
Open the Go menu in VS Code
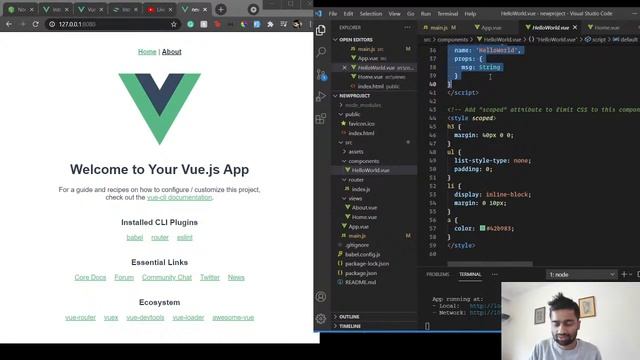point(411,13)
